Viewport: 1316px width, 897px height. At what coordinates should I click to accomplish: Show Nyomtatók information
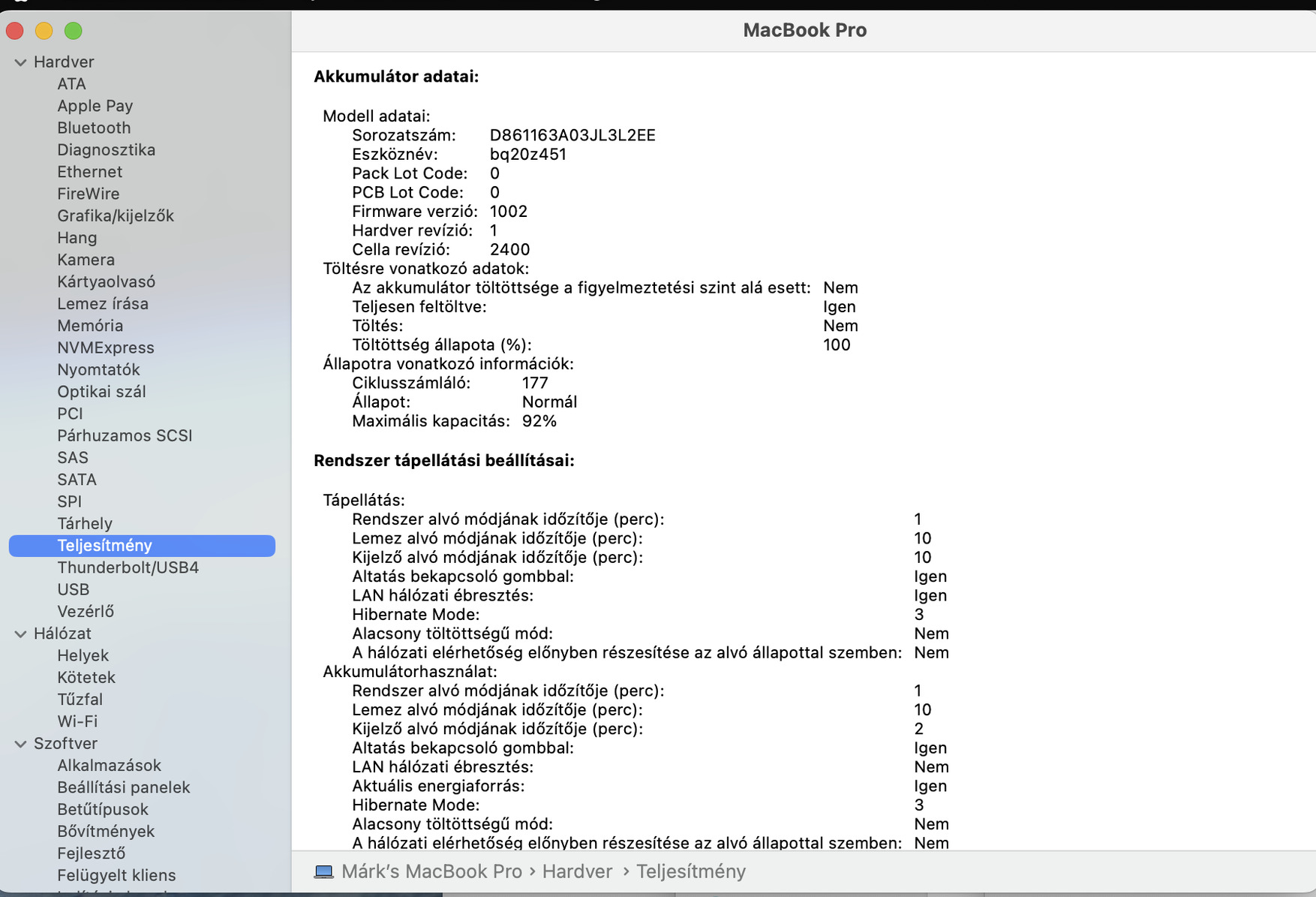(98, 369)
